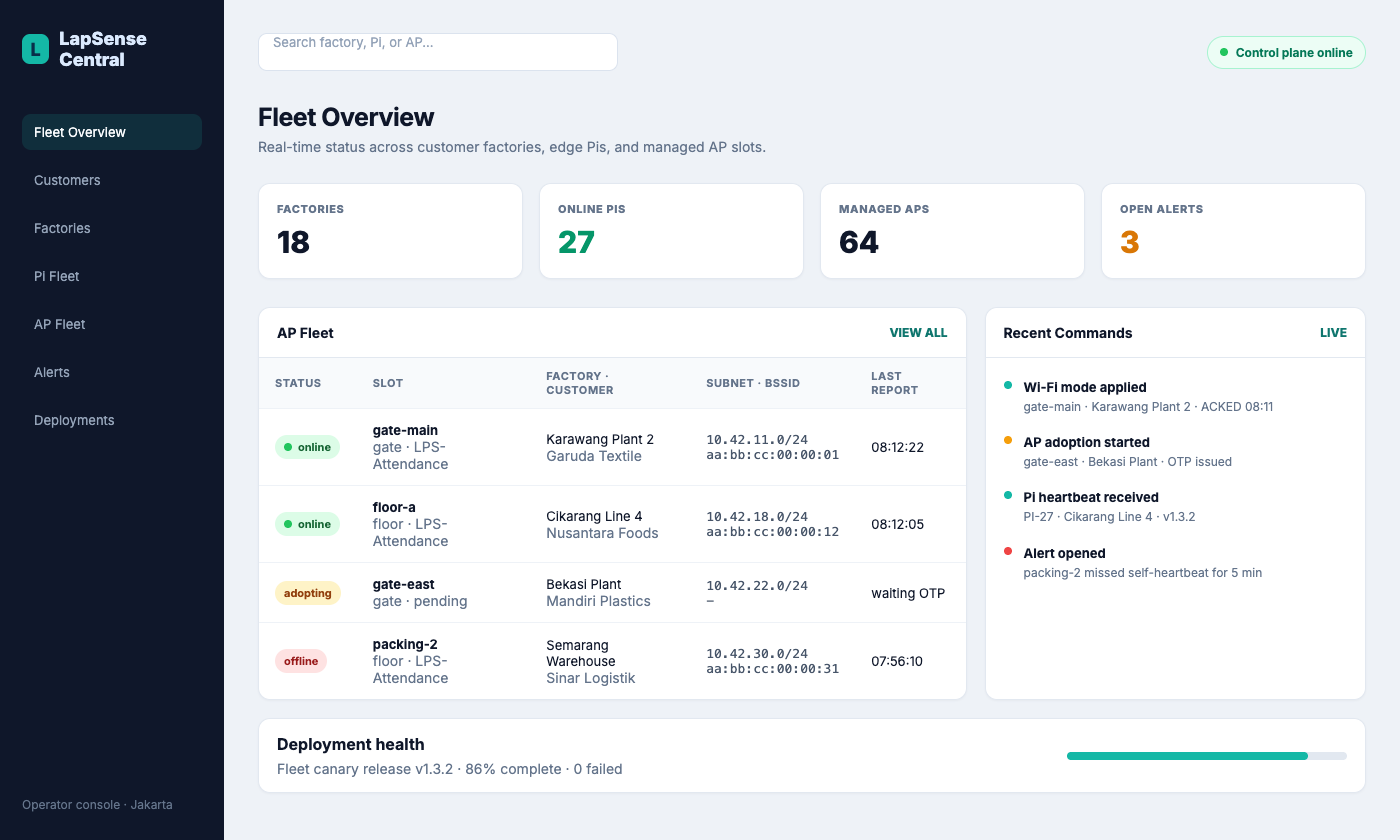Open the Deployments sidebar item
The image size is (1400, 840).
112,420
